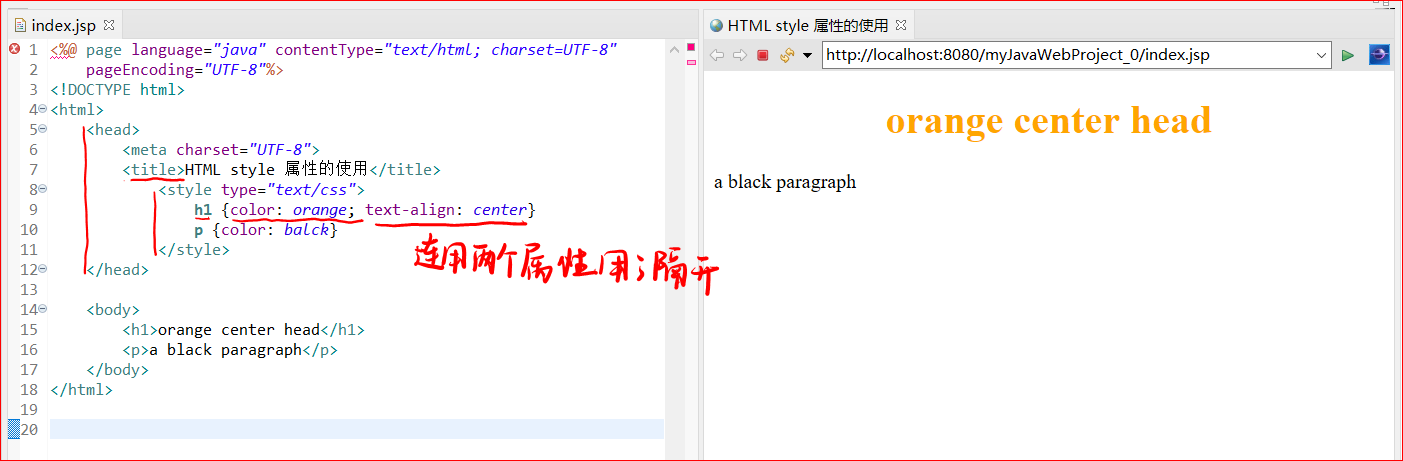Click the closing </head> tag on line 12
The width and height of the screenshot is (1403, 461).
pos(117,270)
